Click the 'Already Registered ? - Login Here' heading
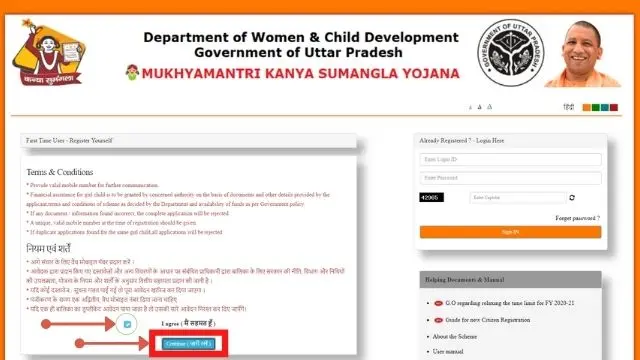This screenshot has width=640, height=360. pyautogui.click(x=462, y=140)
